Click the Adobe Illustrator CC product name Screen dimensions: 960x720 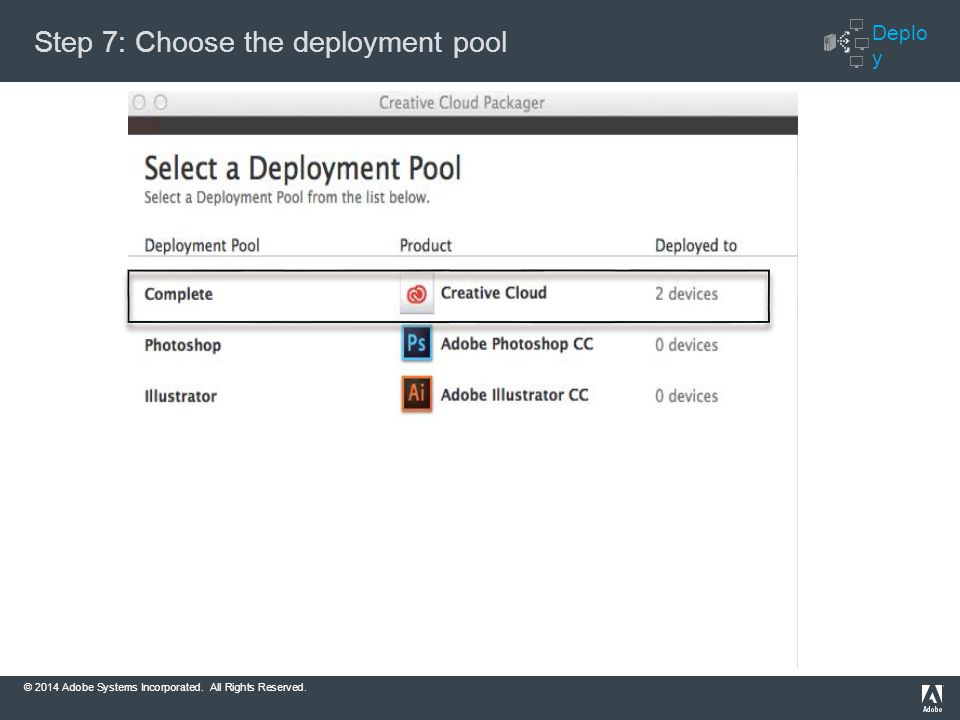point(514,395)
